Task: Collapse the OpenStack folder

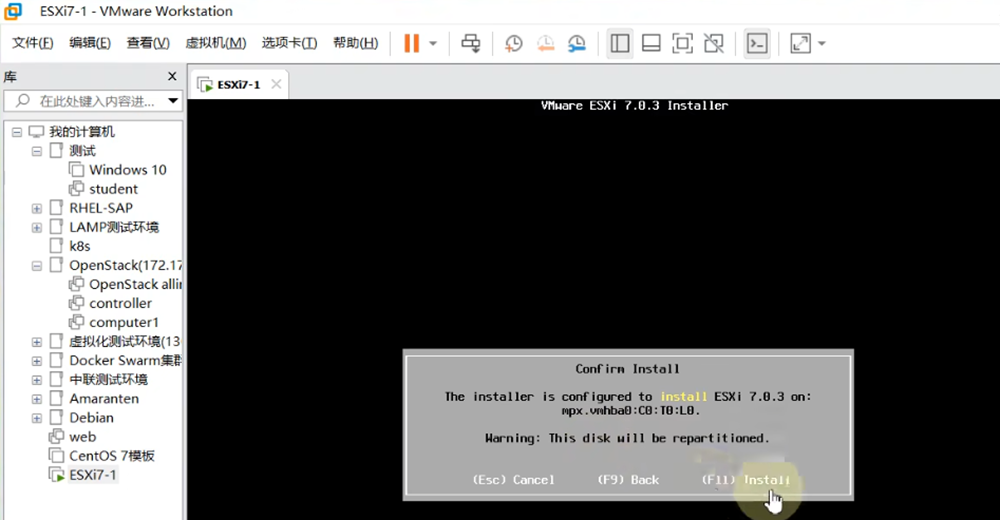Action: point(36,265)
